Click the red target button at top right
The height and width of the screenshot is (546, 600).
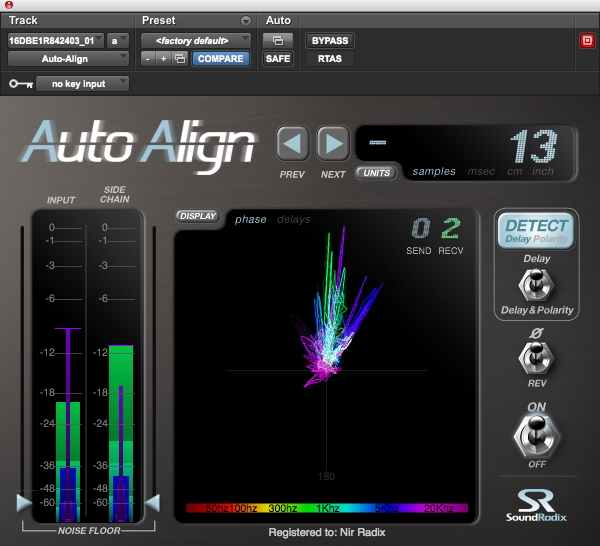pos(586,41)
